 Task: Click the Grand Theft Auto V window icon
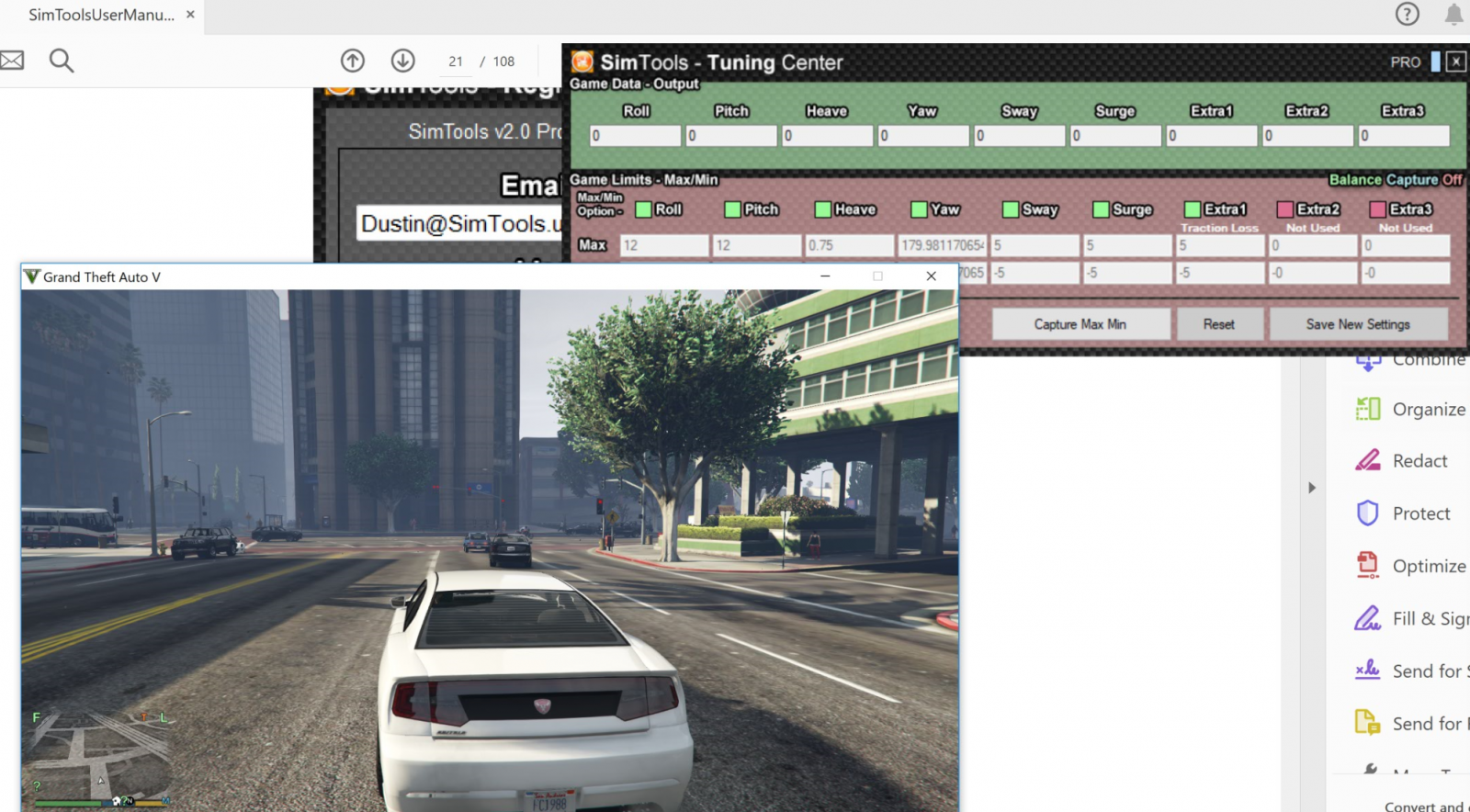point(32,276)
